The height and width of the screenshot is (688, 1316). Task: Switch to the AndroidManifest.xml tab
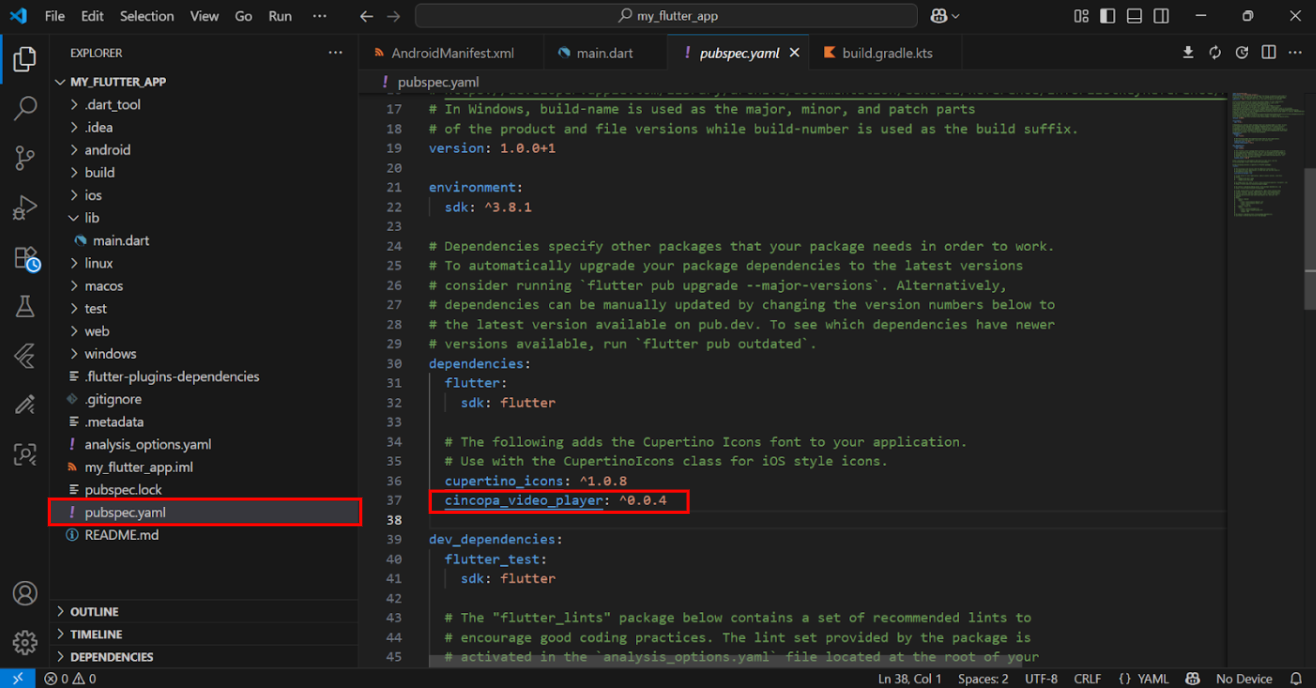(451, 53)
